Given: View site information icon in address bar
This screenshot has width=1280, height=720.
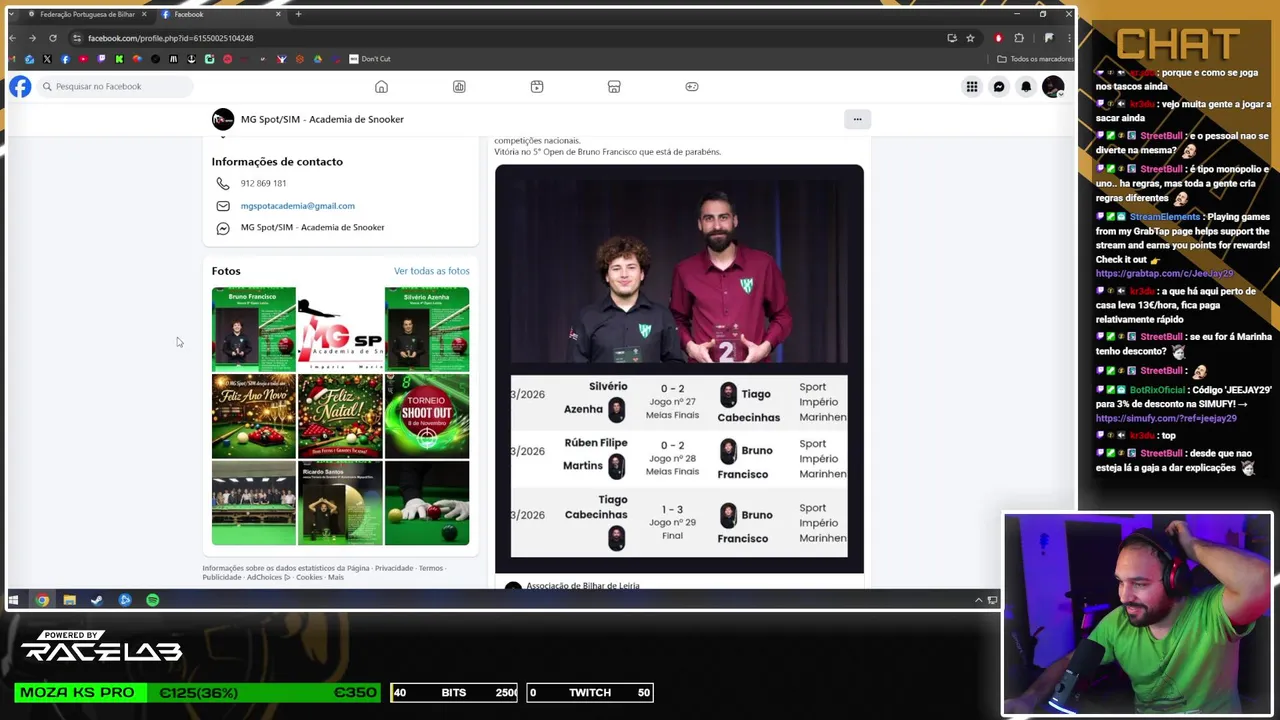Looking at the screenshot, I should 77,38.
